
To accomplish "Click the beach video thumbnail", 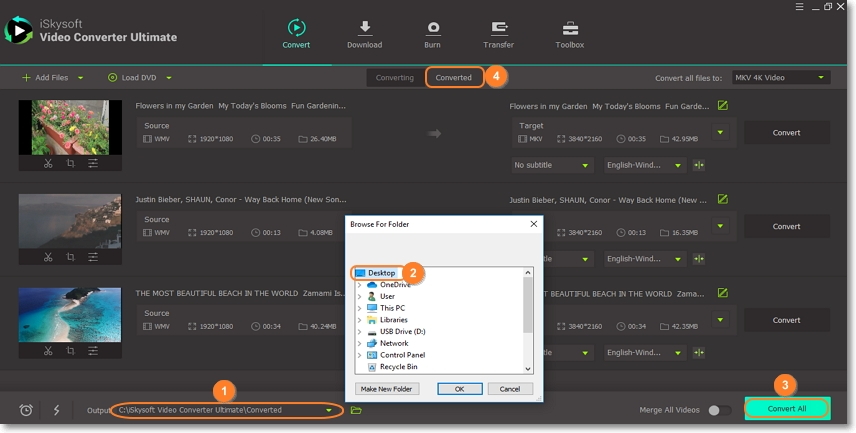I will (x=70, y=314).
